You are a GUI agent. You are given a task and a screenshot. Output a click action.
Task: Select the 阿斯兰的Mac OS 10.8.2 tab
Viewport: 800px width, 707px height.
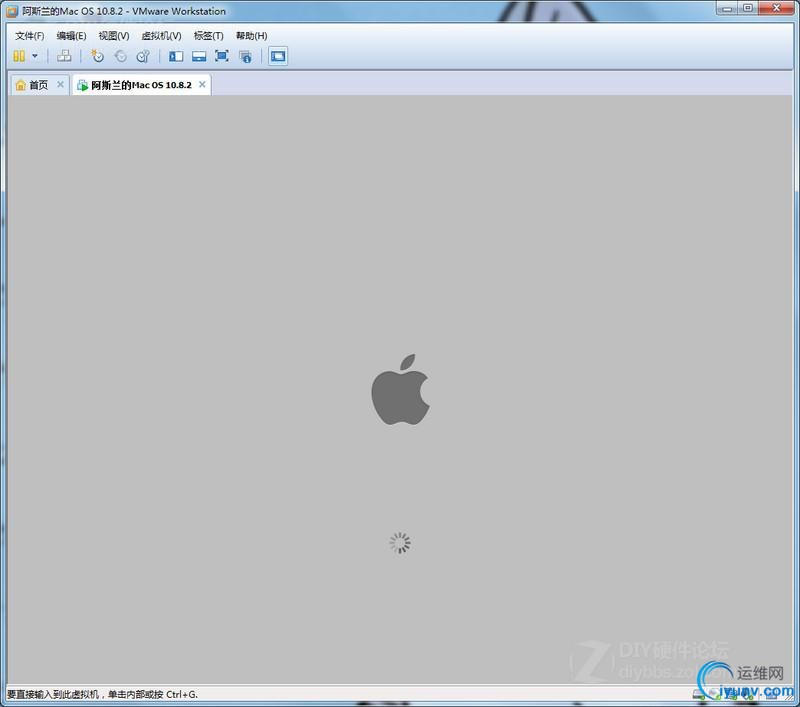tap(141, 85)
